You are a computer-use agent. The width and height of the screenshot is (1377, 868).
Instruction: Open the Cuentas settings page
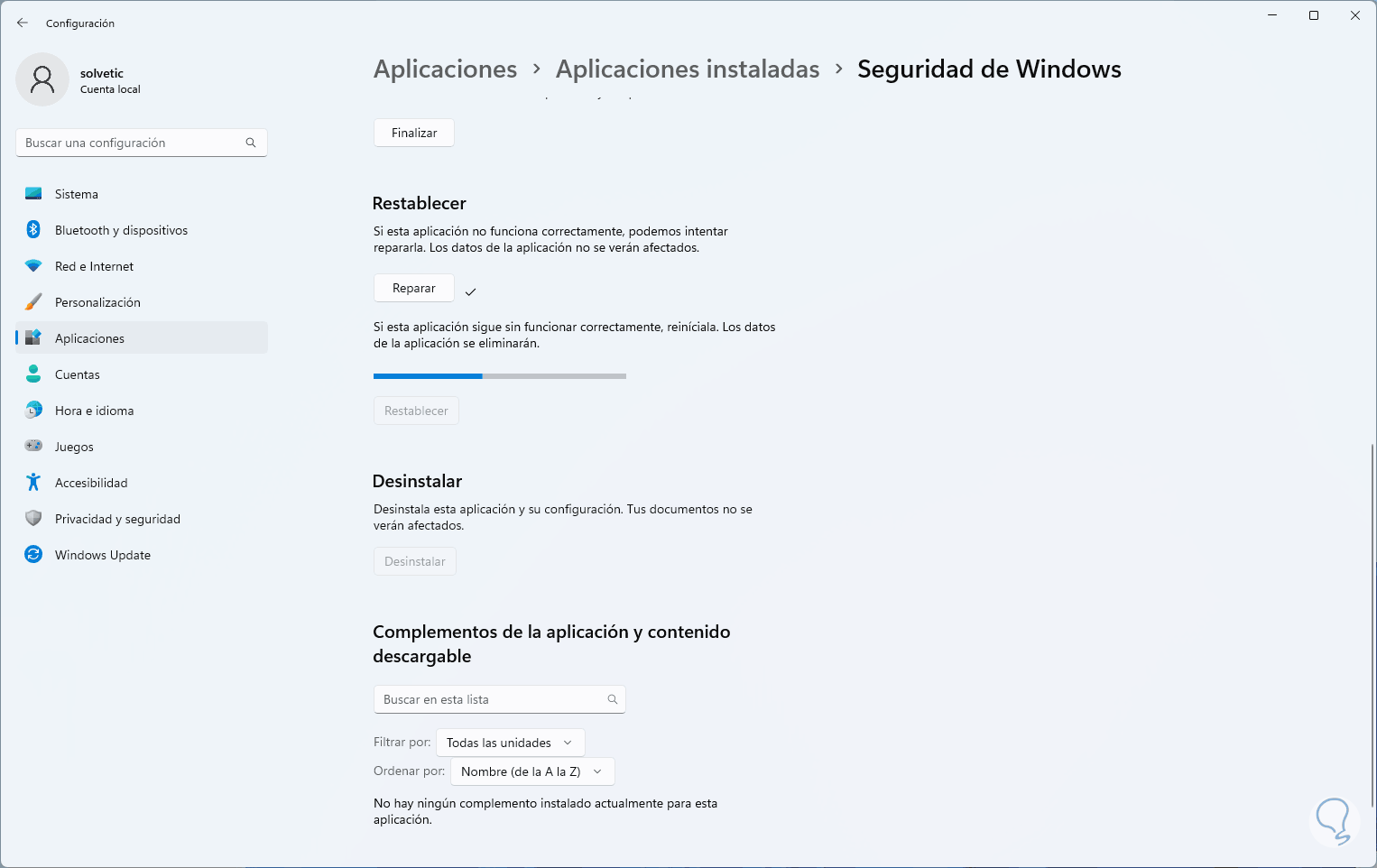pyautogui.click(x=142, y=374)
